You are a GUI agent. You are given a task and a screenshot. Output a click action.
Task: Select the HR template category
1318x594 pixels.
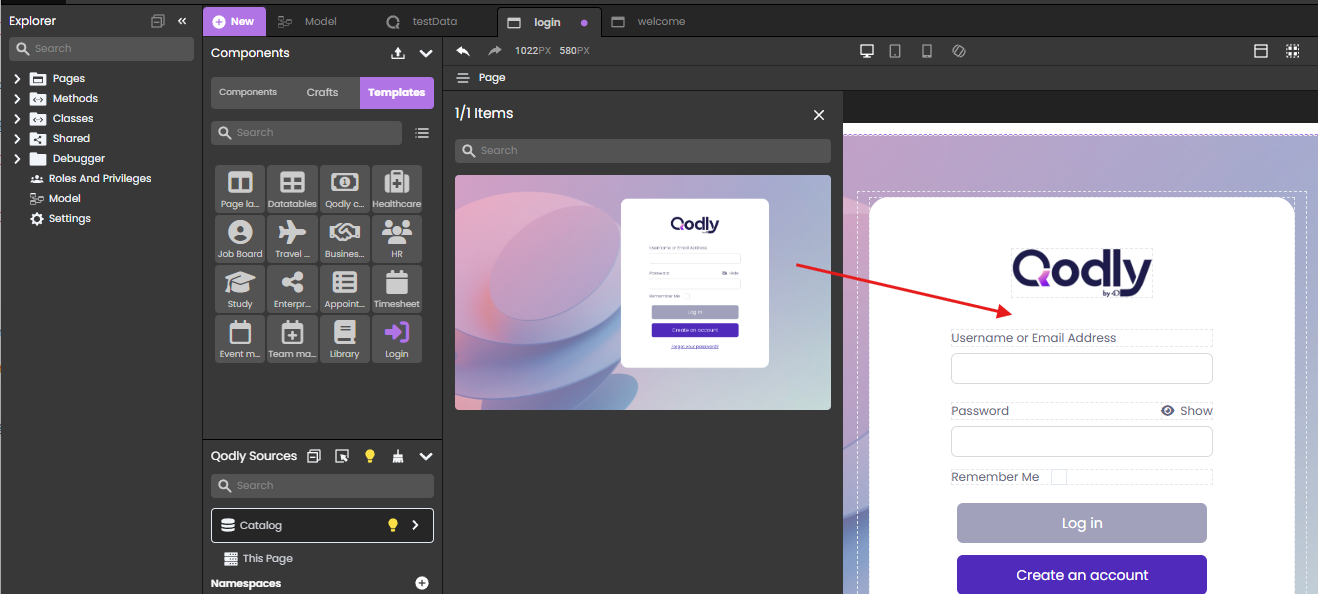(397, 239)
